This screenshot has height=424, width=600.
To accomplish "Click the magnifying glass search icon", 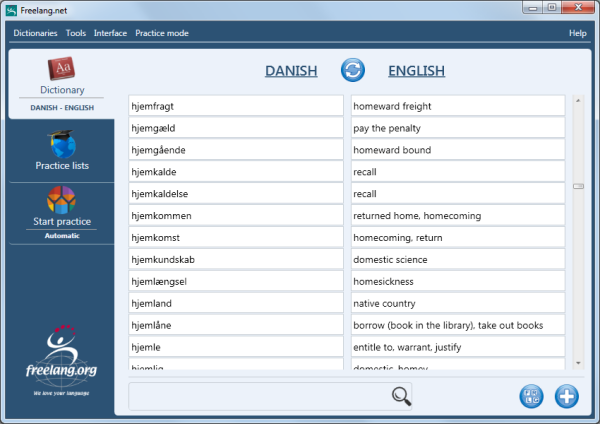I will click(x=401, y=396).
